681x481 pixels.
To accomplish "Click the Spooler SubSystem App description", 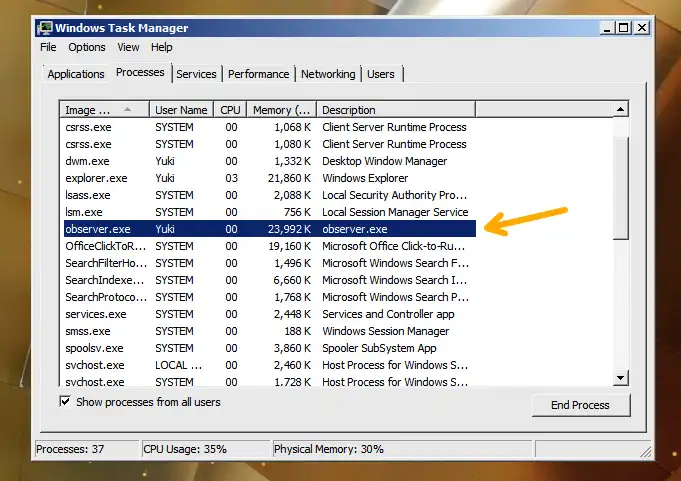I will 379,348.
